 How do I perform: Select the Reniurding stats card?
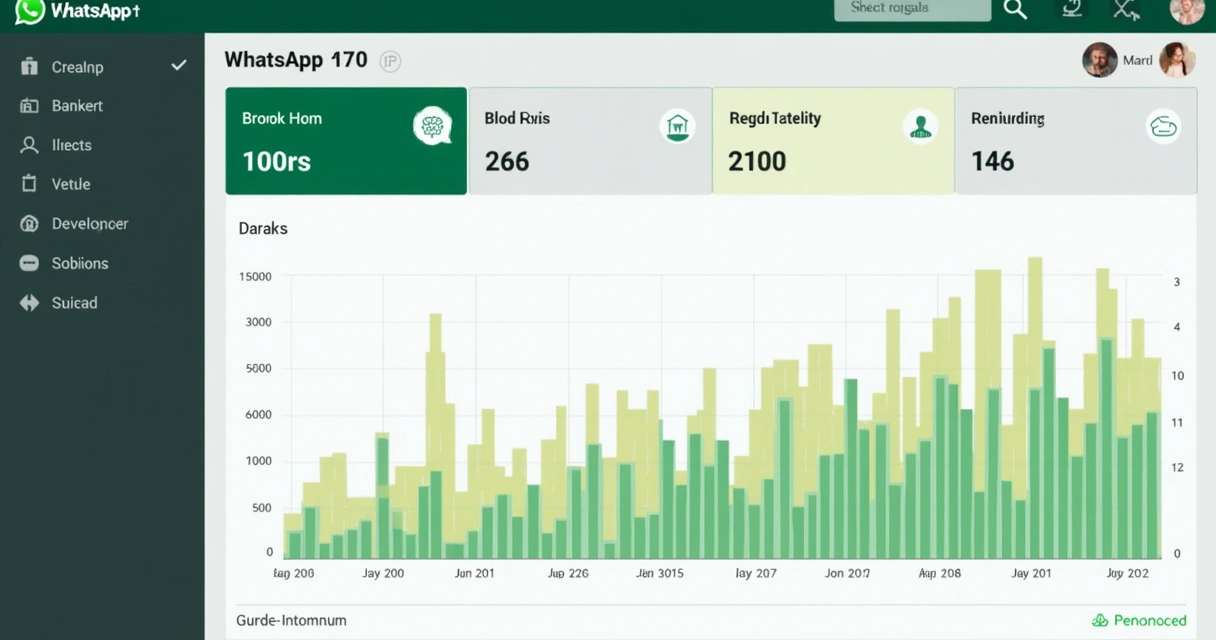pyautogui.click(x=1076, y=140)
